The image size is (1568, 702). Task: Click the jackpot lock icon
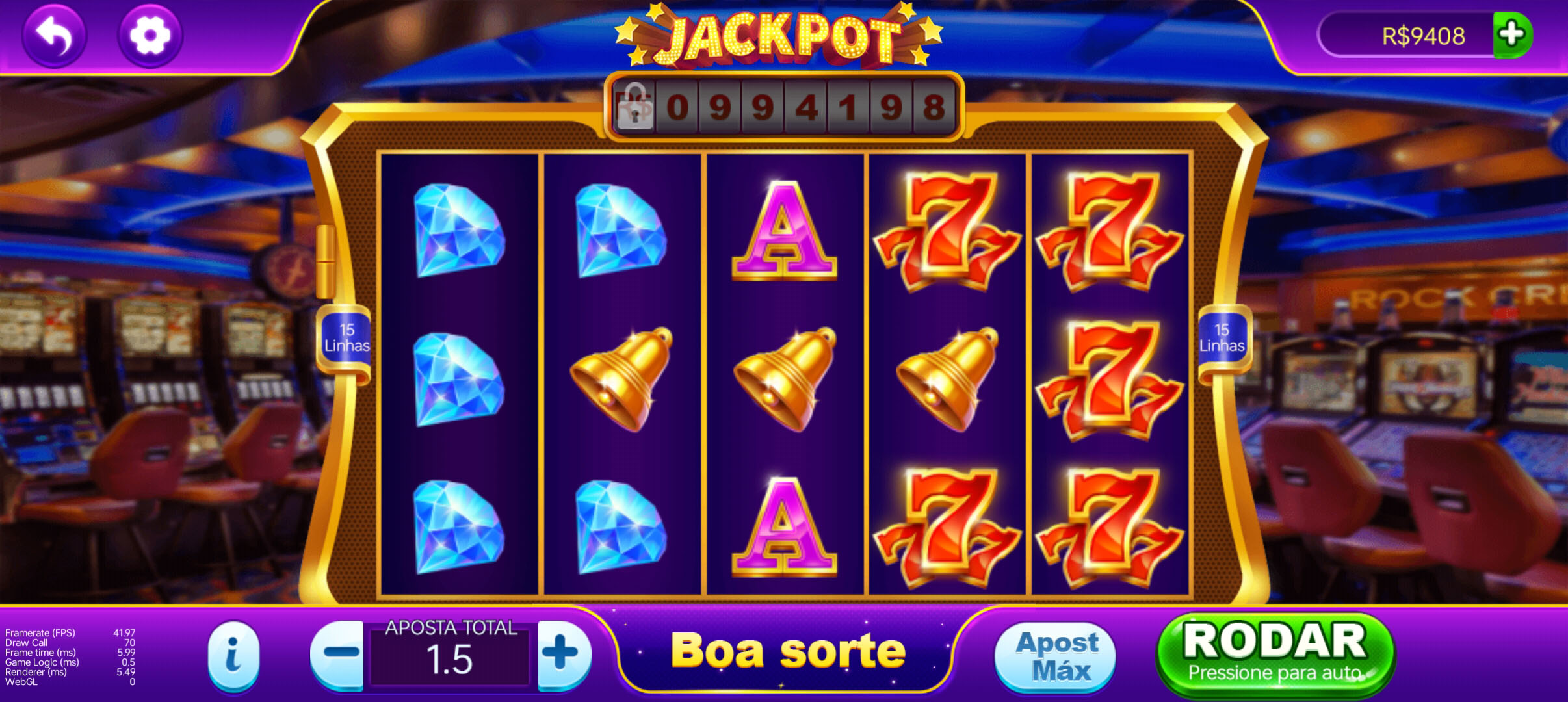tap(634, 107)
